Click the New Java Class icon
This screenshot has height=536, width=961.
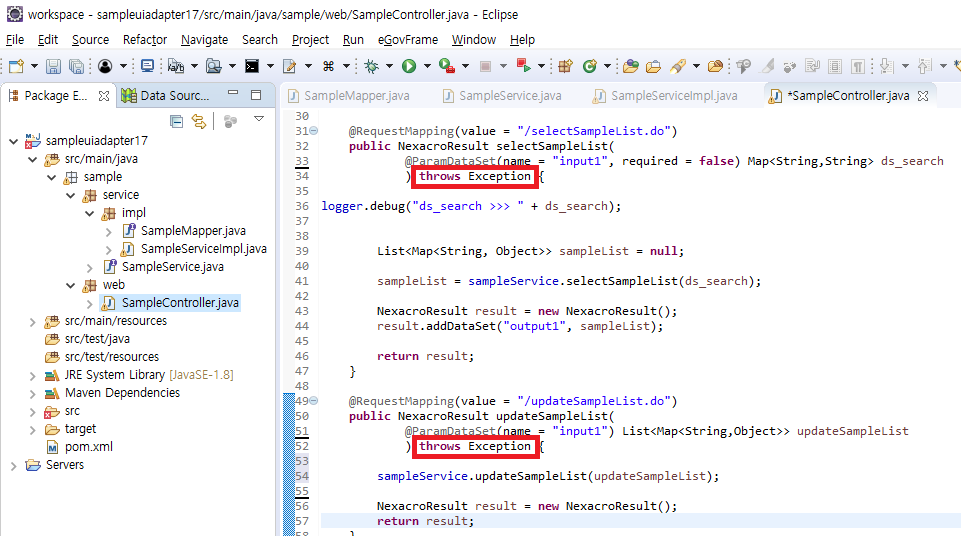pos(590,66)
